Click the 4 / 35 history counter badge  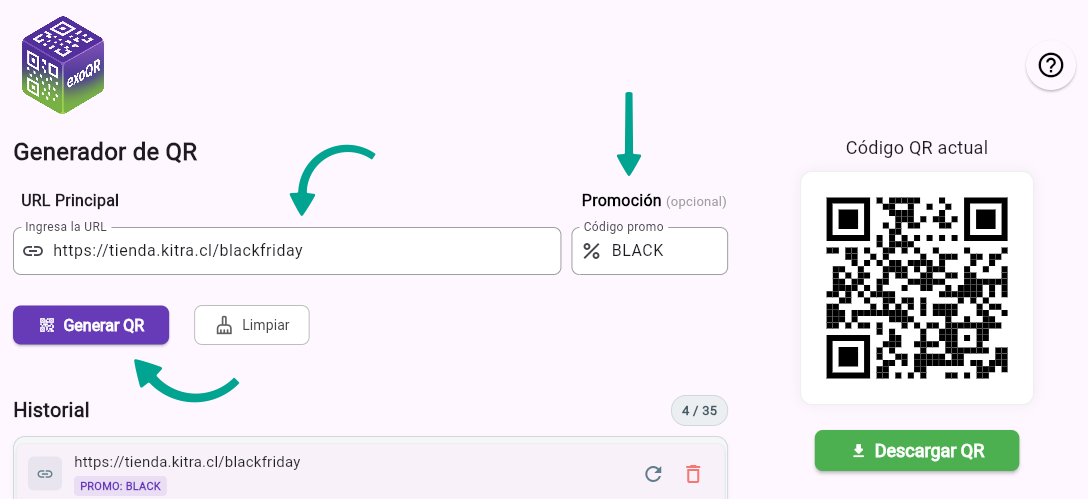[699, 411]
